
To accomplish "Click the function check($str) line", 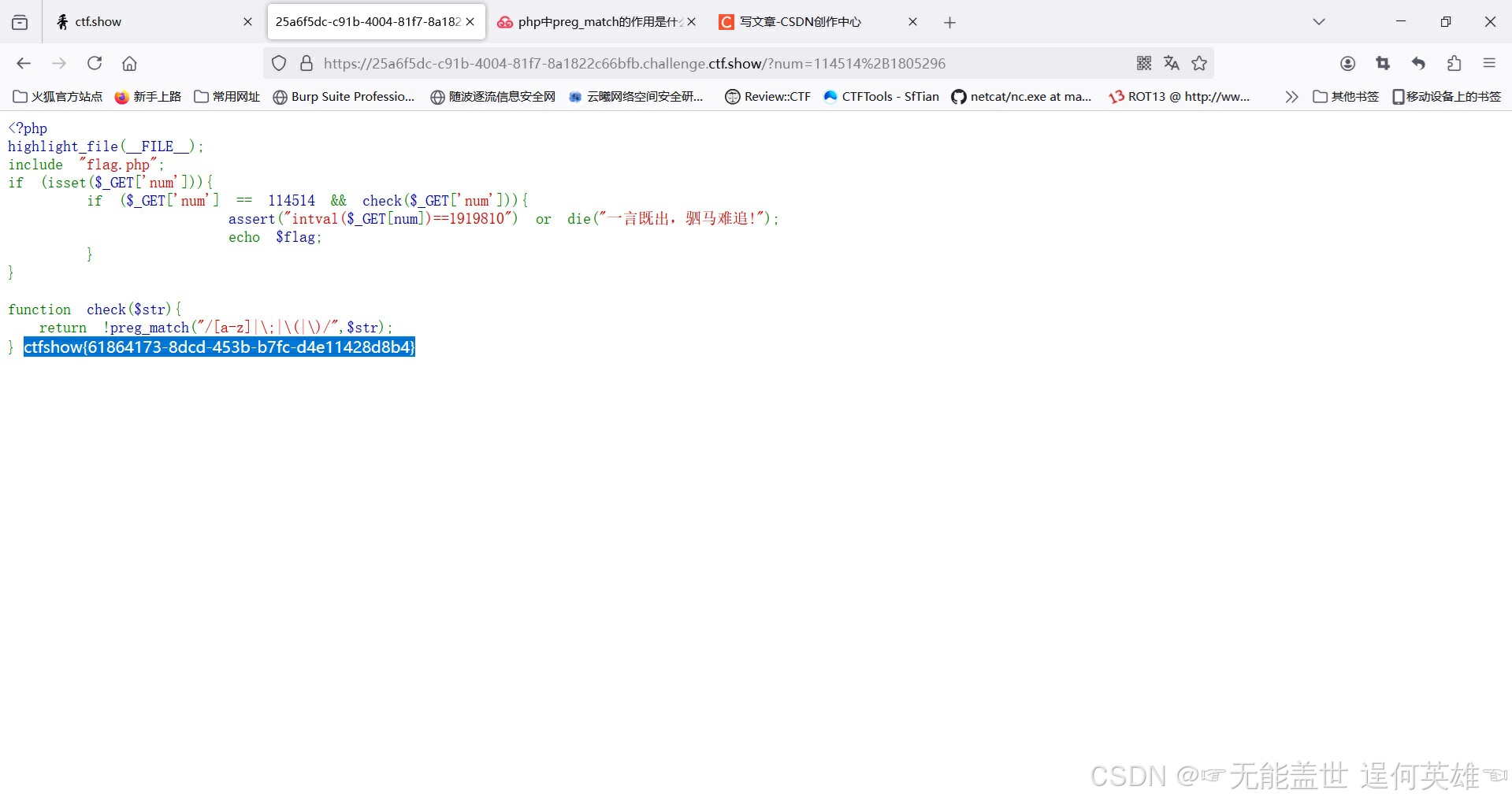I will coord(95,310).
